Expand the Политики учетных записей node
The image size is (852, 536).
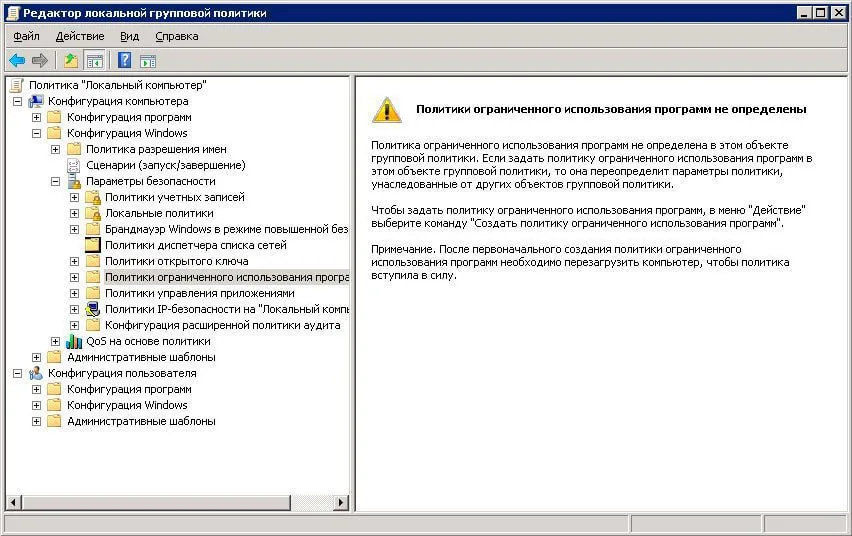point(74,197)
